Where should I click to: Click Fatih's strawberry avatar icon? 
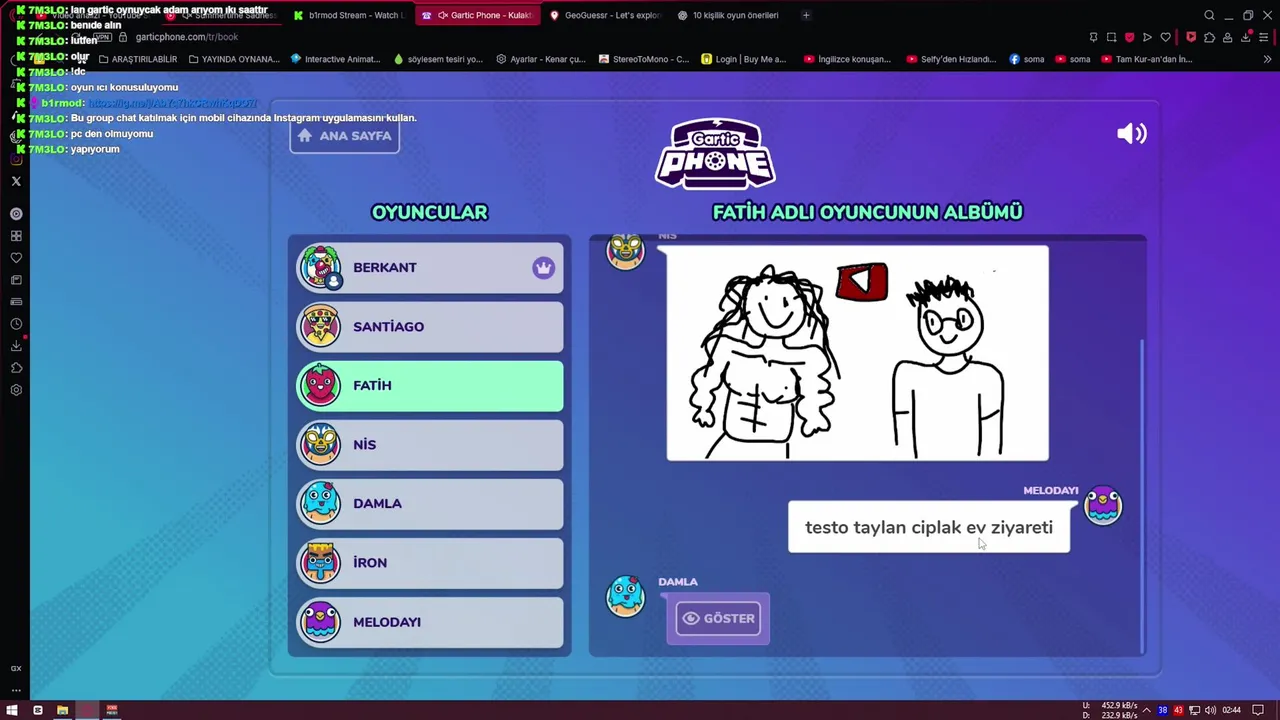click(x=320, y=385)
